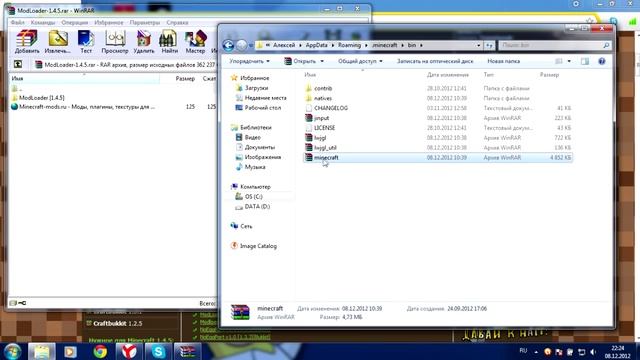Screen dimensions: 640x360
Task: Select CHANGELOG text file
Action: tap(327, 108)
